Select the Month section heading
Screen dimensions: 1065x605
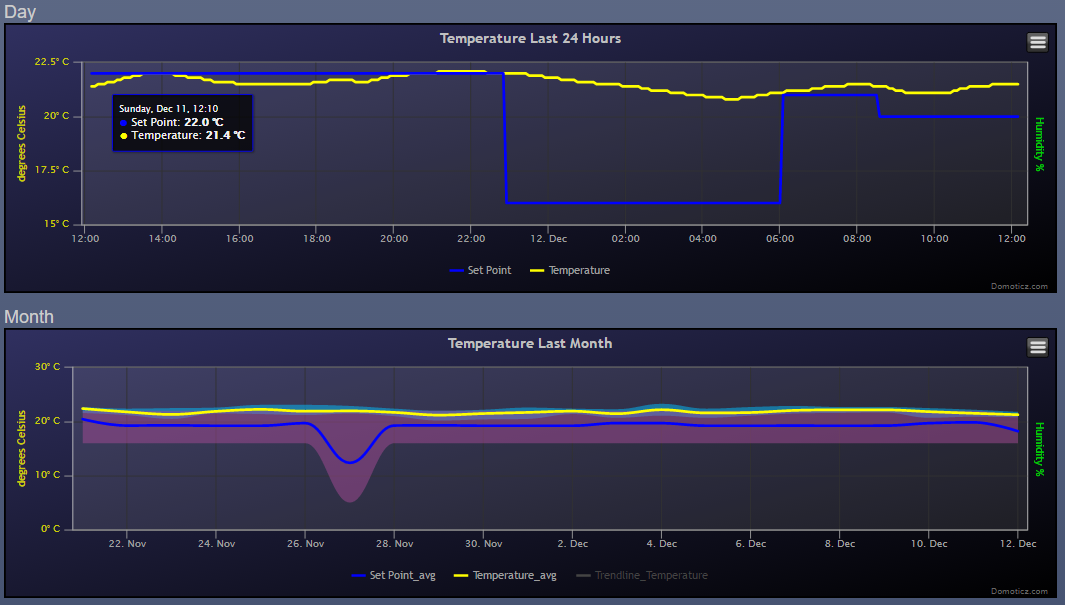point(29,317)
